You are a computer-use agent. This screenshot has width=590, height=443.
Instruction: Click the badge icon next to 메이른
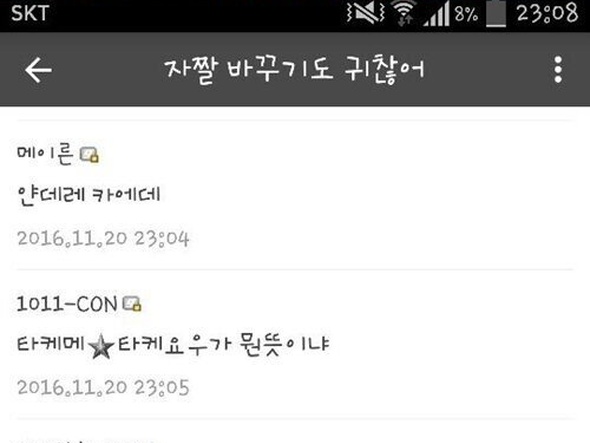click(x=90, y=155)
